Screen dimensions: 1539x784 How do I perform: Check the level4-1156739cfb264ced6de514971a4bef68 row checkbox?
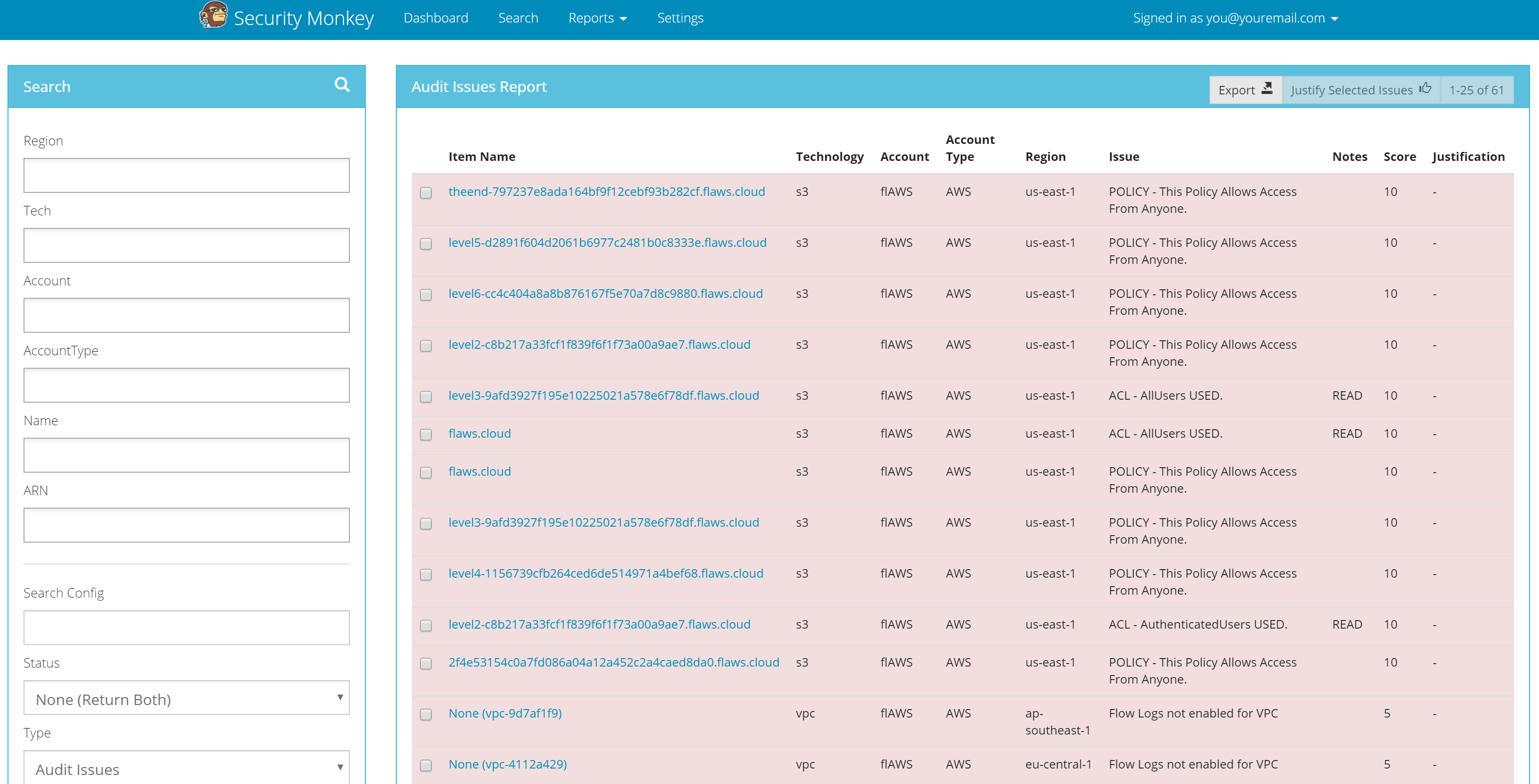point(425,575)
